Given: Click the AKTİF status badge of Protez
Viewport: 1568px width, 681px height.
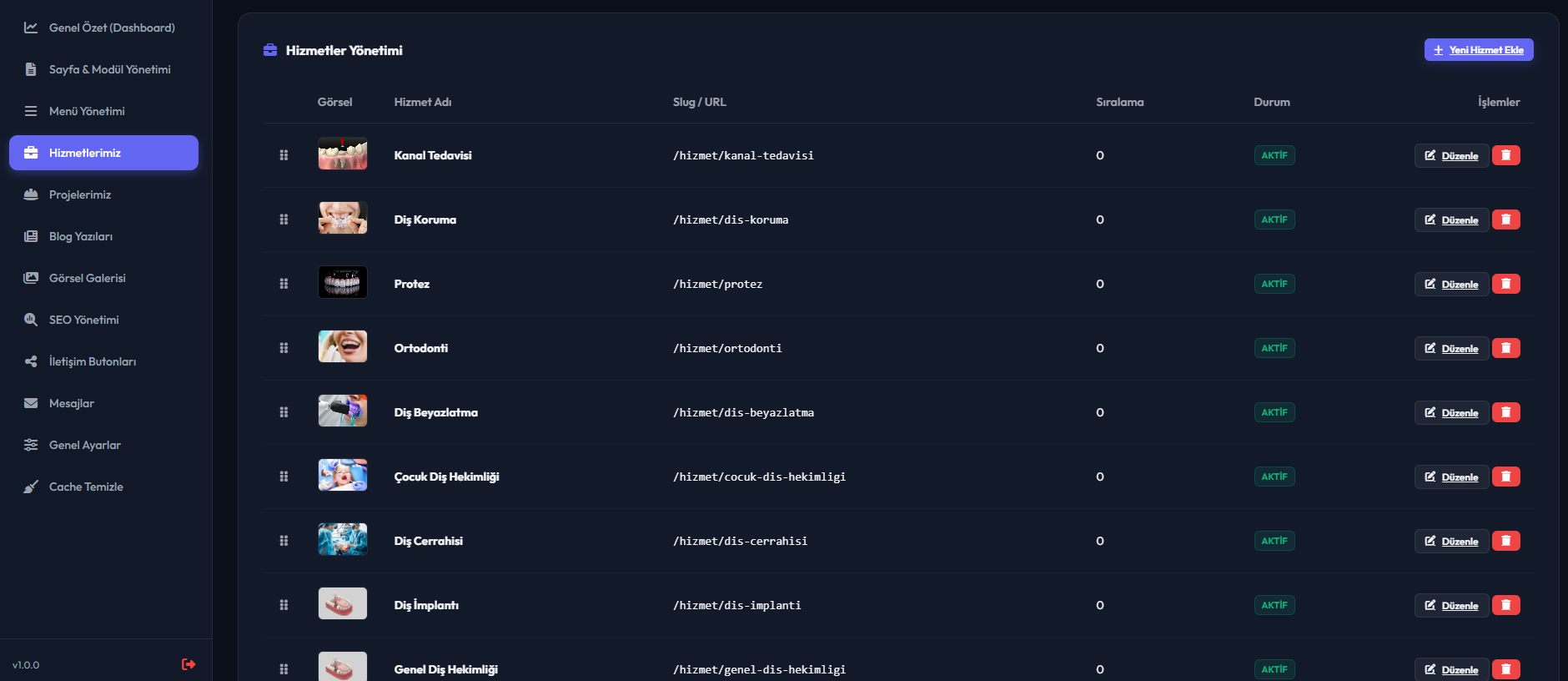Looking at the screenshot, I should click(1274, 284).
